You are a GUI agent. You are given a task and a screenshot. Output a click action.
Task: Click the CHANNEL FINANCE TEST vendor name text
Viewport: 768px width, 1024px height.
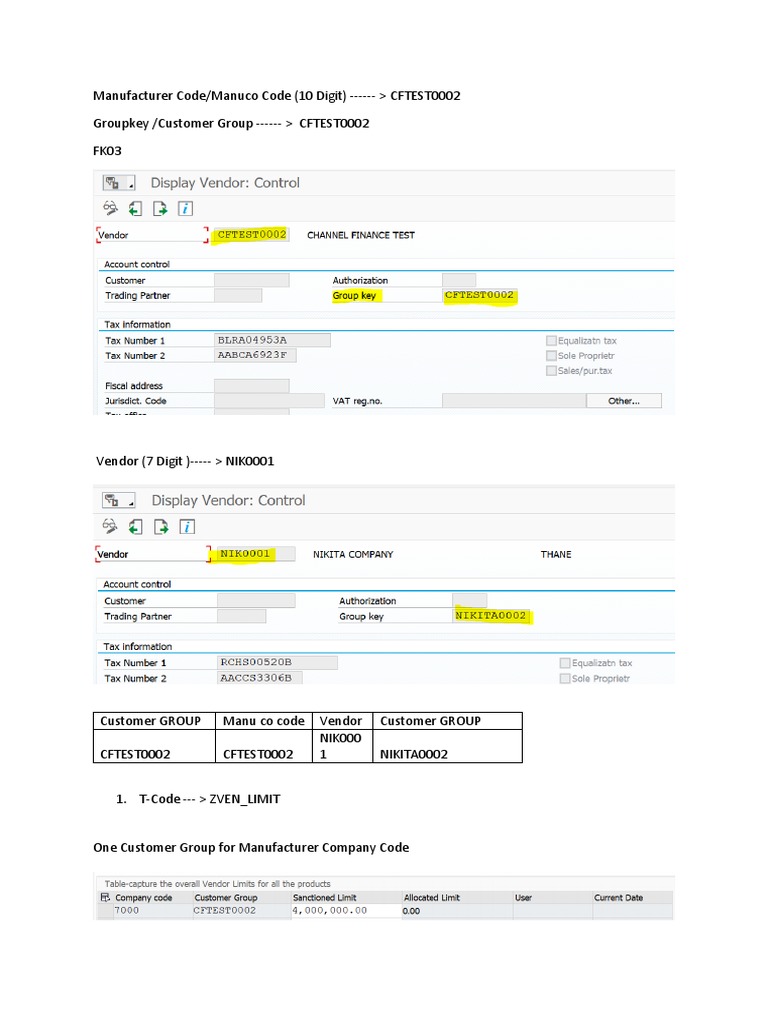[361, 235]
